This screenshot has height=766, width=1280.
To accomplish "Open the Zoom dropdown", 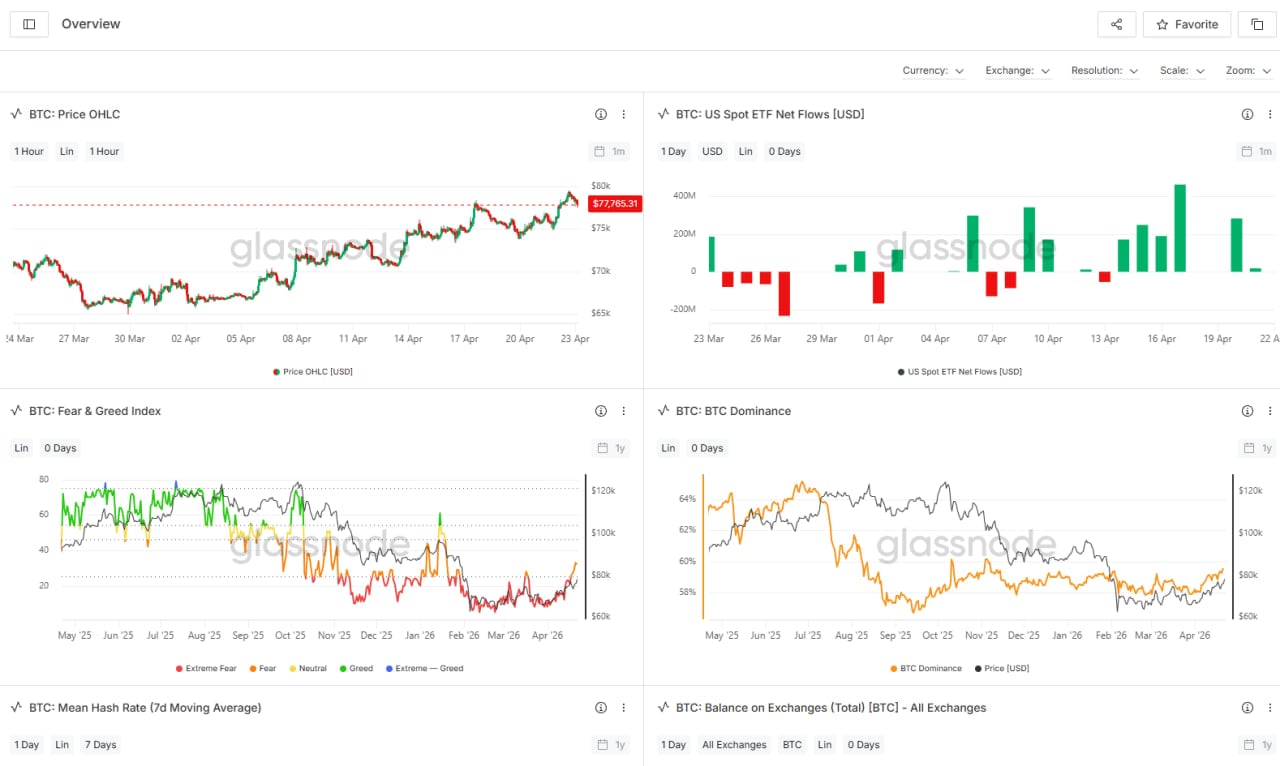I will point(1249,70).
